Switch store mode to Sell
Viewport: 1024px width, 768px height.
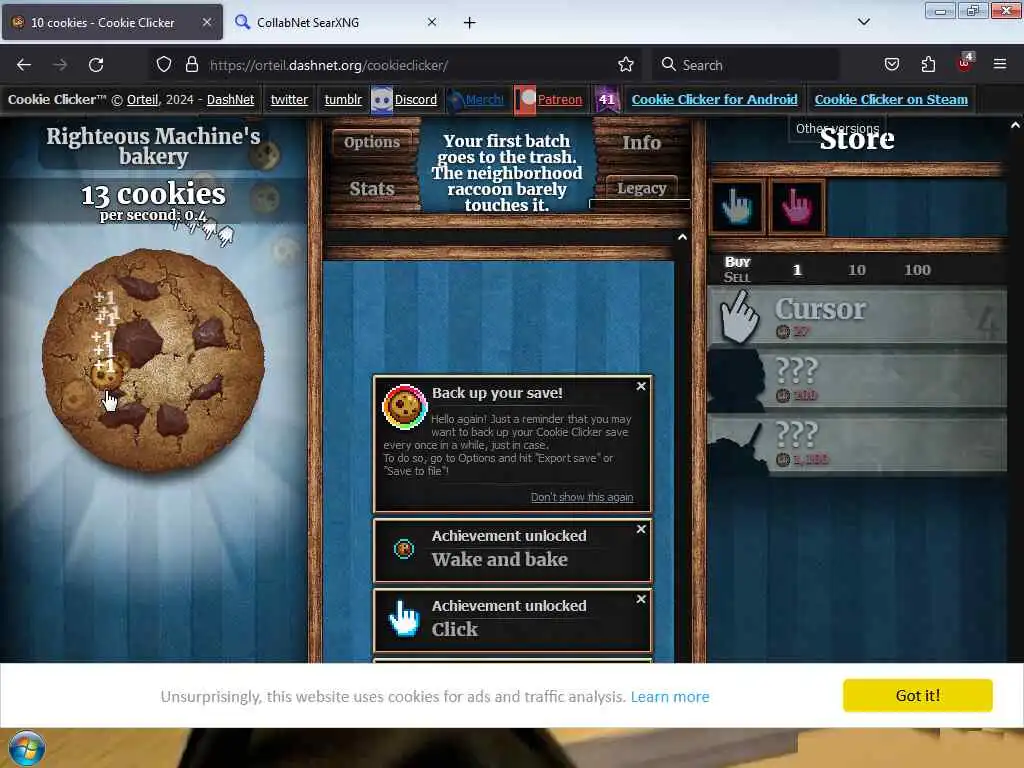click(737, 277)
